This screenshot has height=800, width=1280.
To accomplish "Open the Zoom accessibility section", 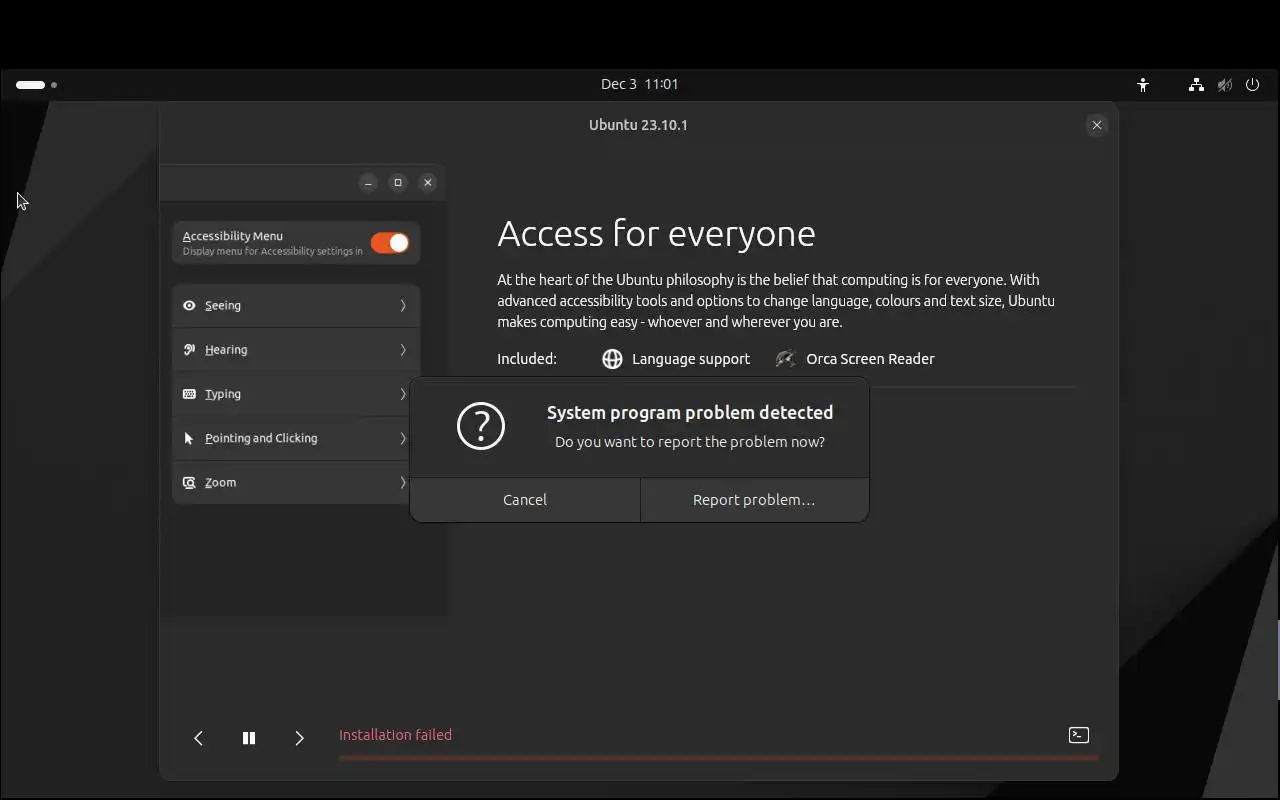I will coord(296,482).
